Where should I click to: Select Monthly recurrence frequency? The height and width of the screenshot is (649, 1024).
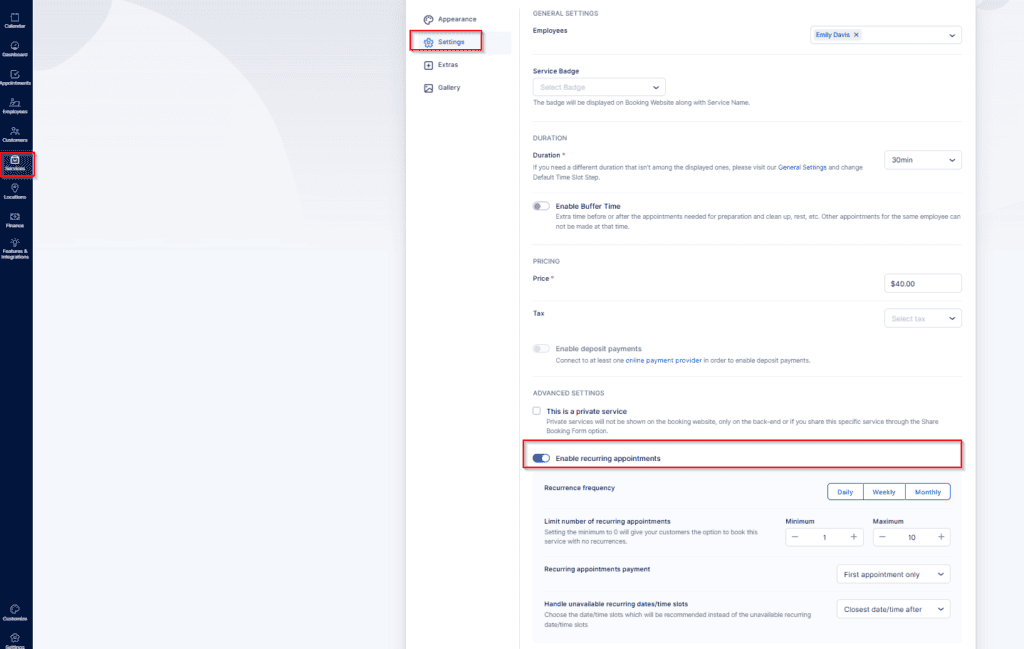coord(927,492)
